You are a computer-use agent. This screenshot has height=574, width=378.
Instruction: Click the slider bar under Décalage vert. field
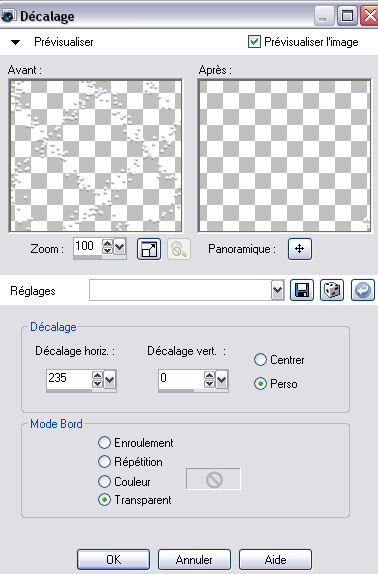coord(193,391)
